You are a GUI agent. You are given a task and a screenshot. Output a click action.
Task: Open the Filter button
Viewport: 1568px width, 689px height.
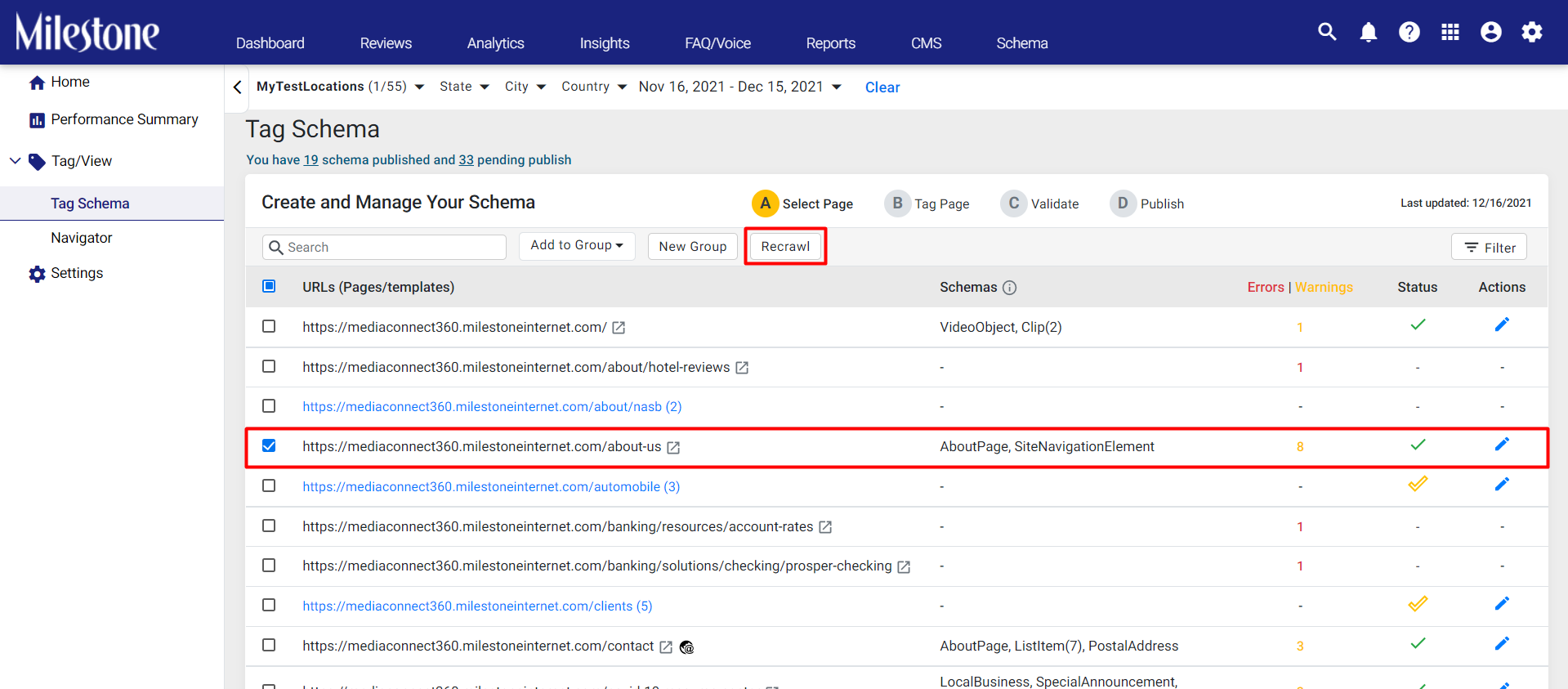pyautogui.click(x=1489, y=247)
